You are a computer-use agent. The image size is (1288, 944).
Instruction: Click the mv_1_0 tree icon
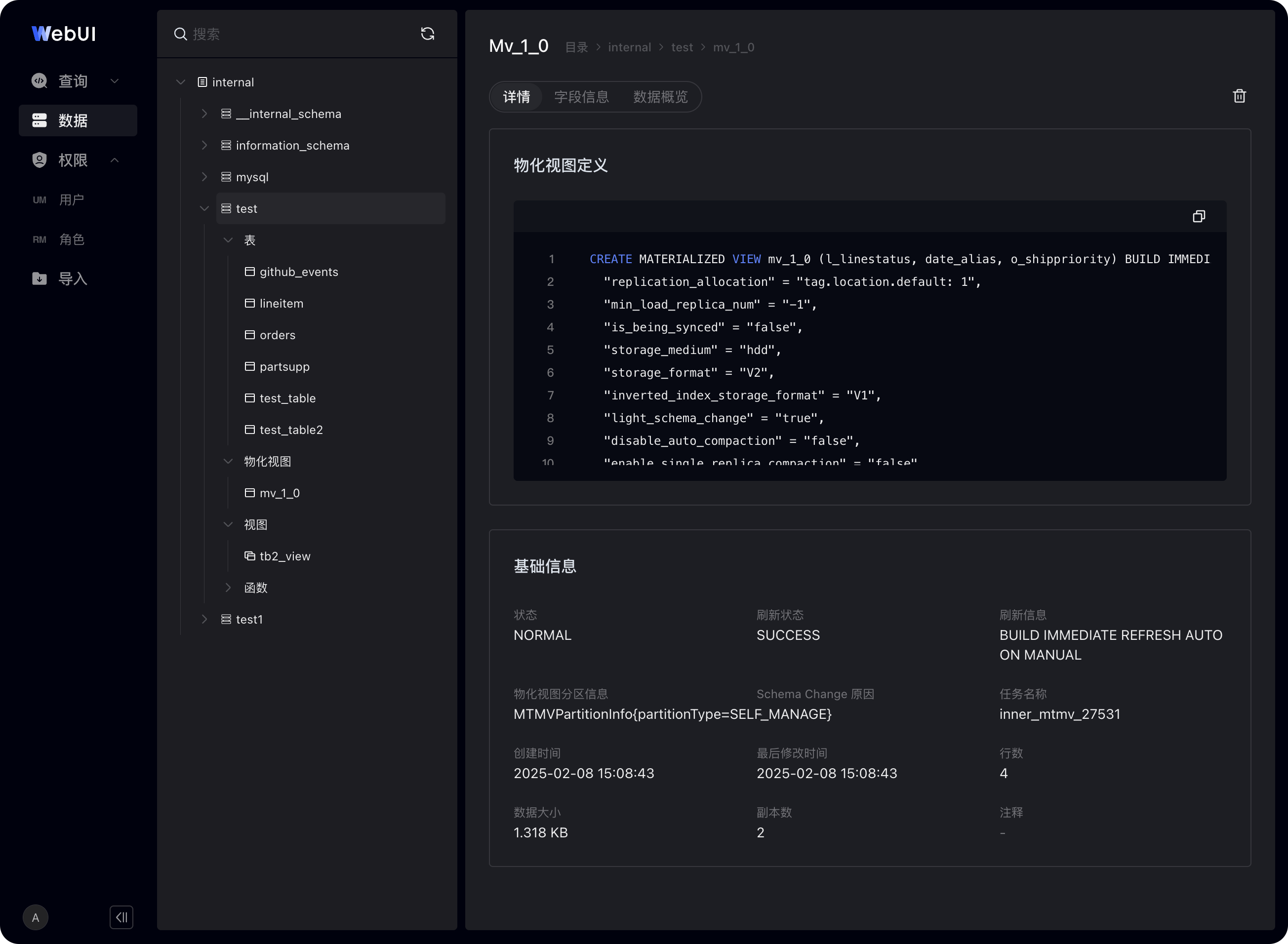pos(250,493)
